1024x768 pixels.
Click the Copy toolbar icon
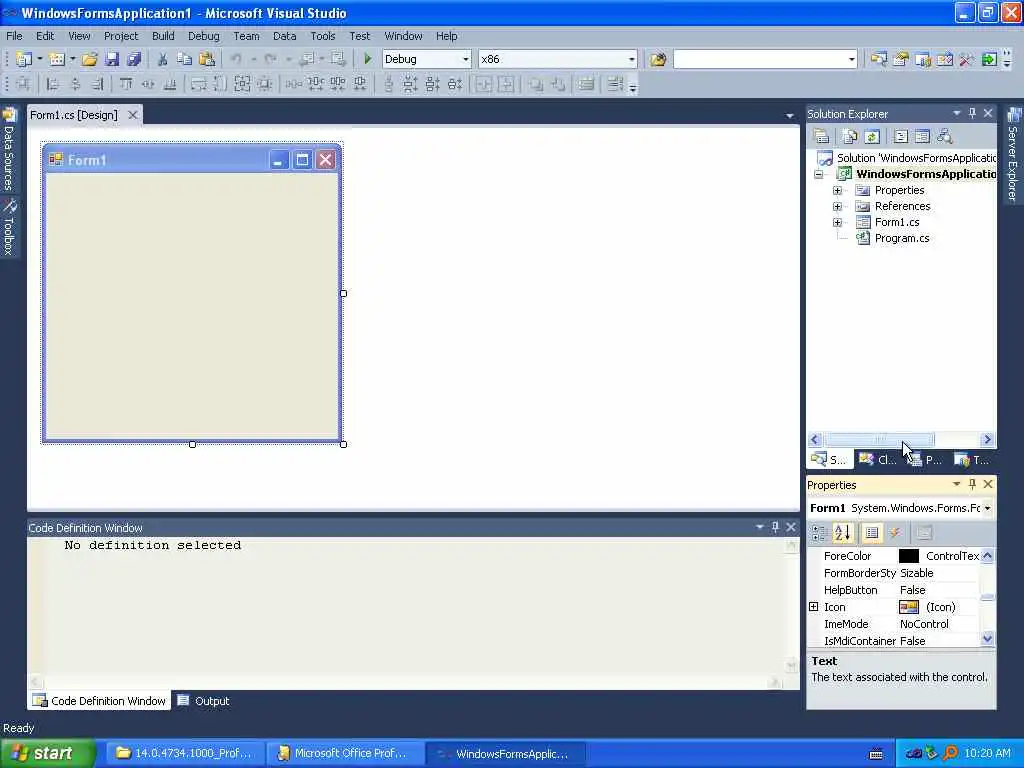[x=184, y=59]
